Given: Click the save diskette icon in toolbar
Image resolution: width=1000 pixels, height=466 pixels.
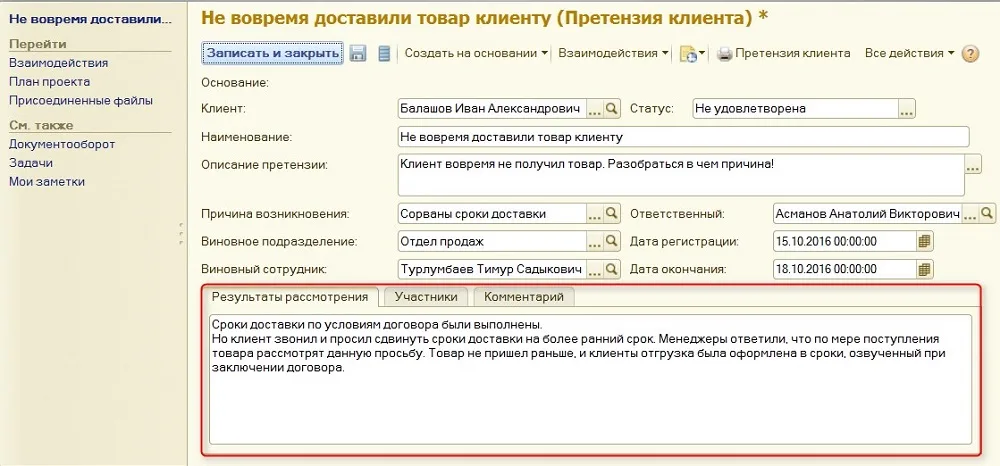Looking at the screenshot, I should click(358, 54).
